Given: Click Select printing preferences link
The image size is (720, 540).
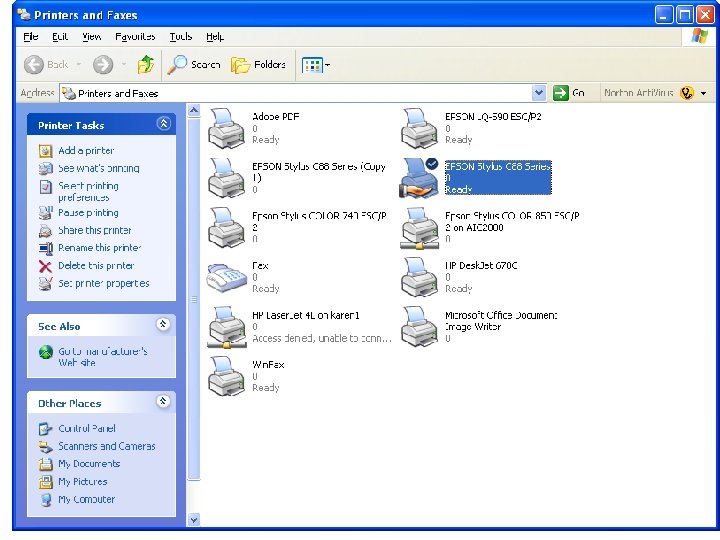Looking at the screenshot, I should point(89,191).
